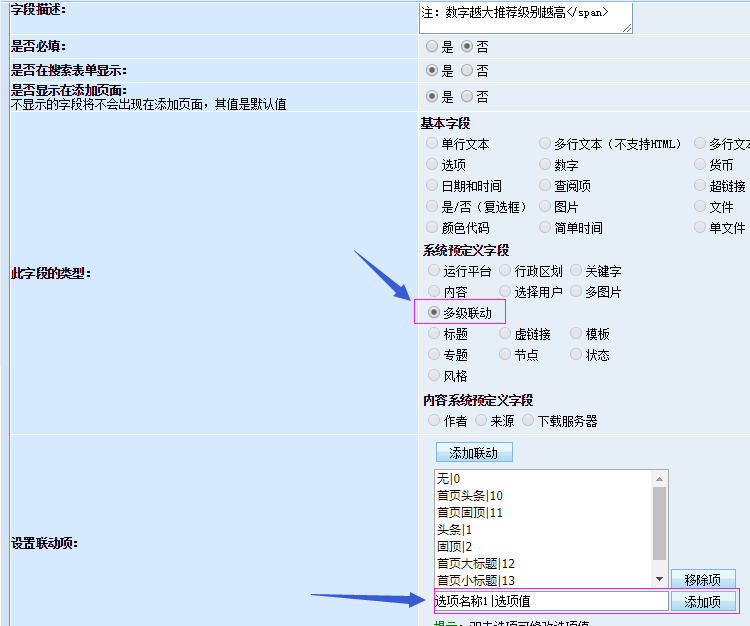Select "否" for 是否在搜索表单显示

(467, 71)
